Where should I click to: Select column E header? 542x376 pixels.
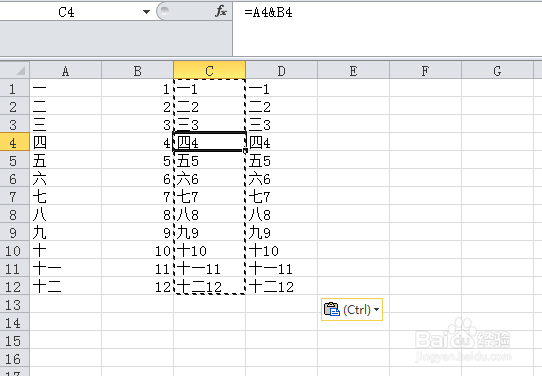pyautogui.click(x=353, y=71)
